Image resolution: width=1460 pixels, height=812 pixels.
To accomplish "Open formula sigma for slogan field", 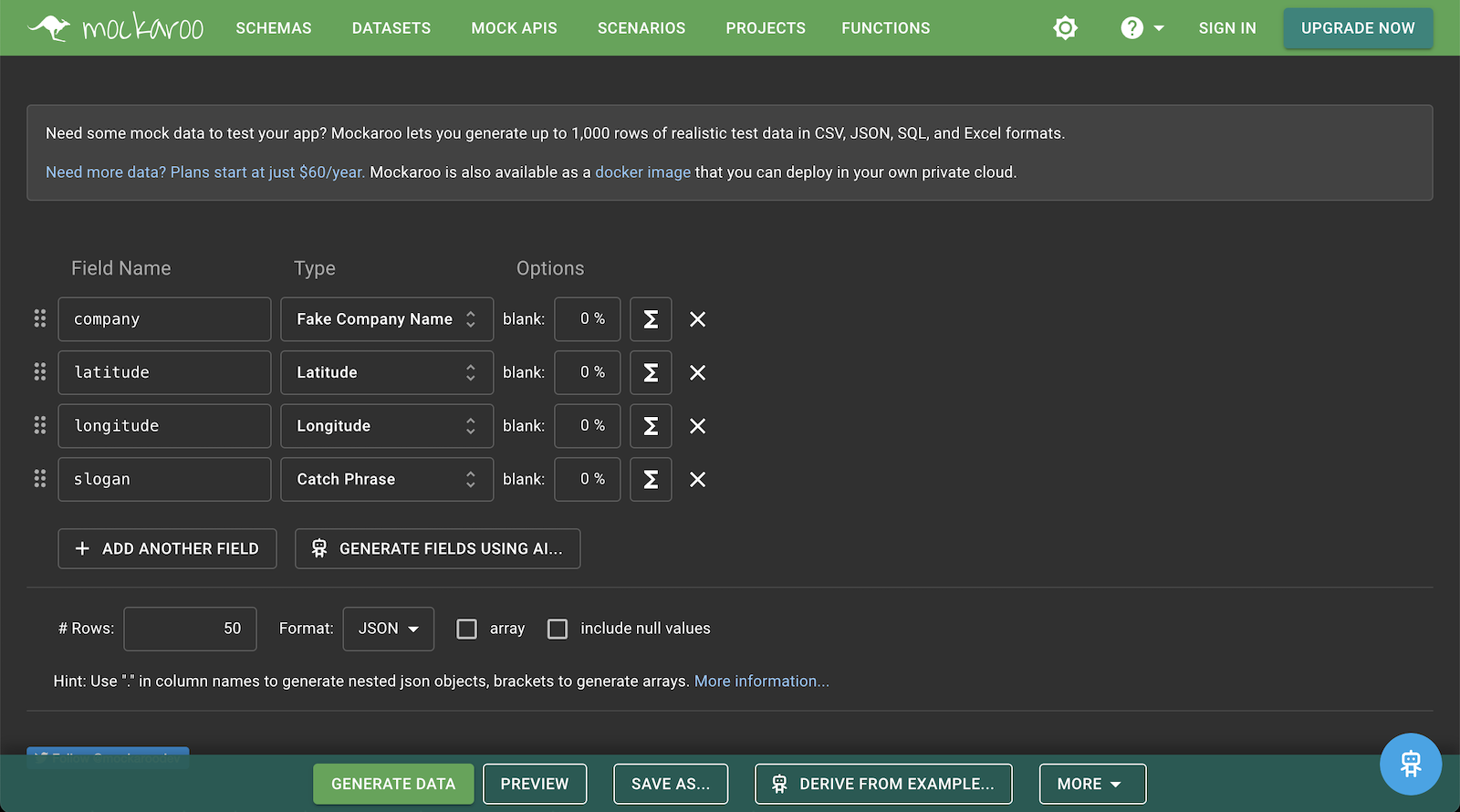I will (651, 479).
